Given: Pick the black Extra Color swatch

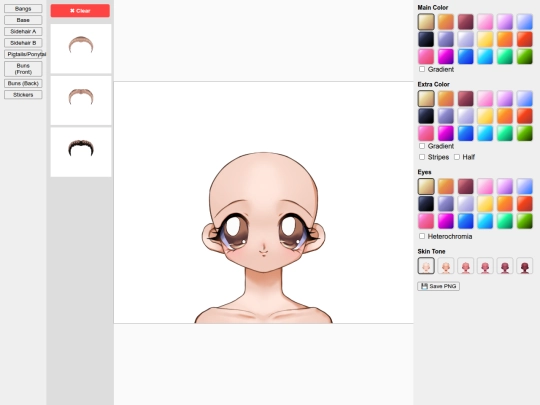Looking at the screenshot, I should click(x=426, y=116).
